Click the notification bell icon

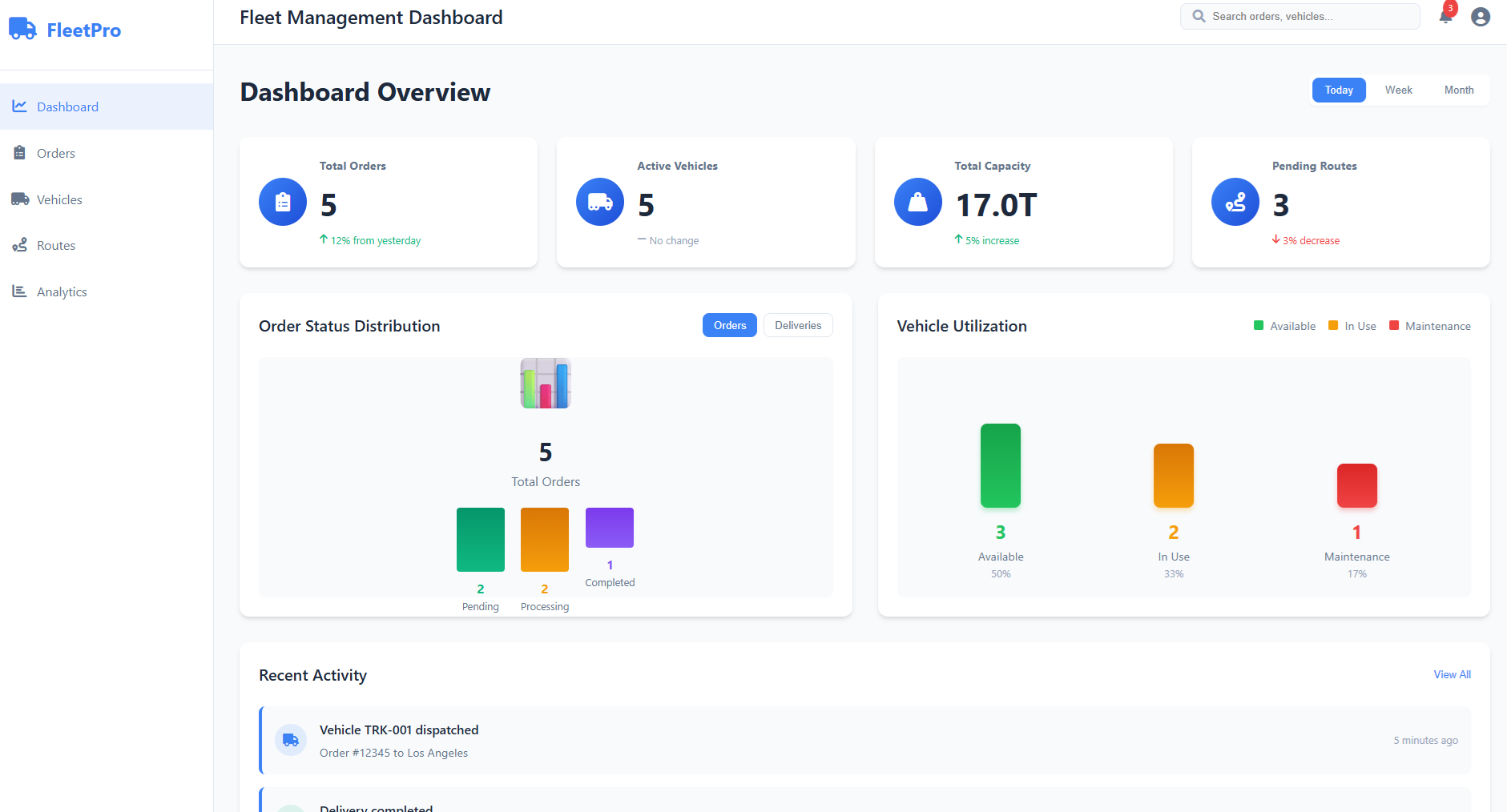coord(1444,16)
